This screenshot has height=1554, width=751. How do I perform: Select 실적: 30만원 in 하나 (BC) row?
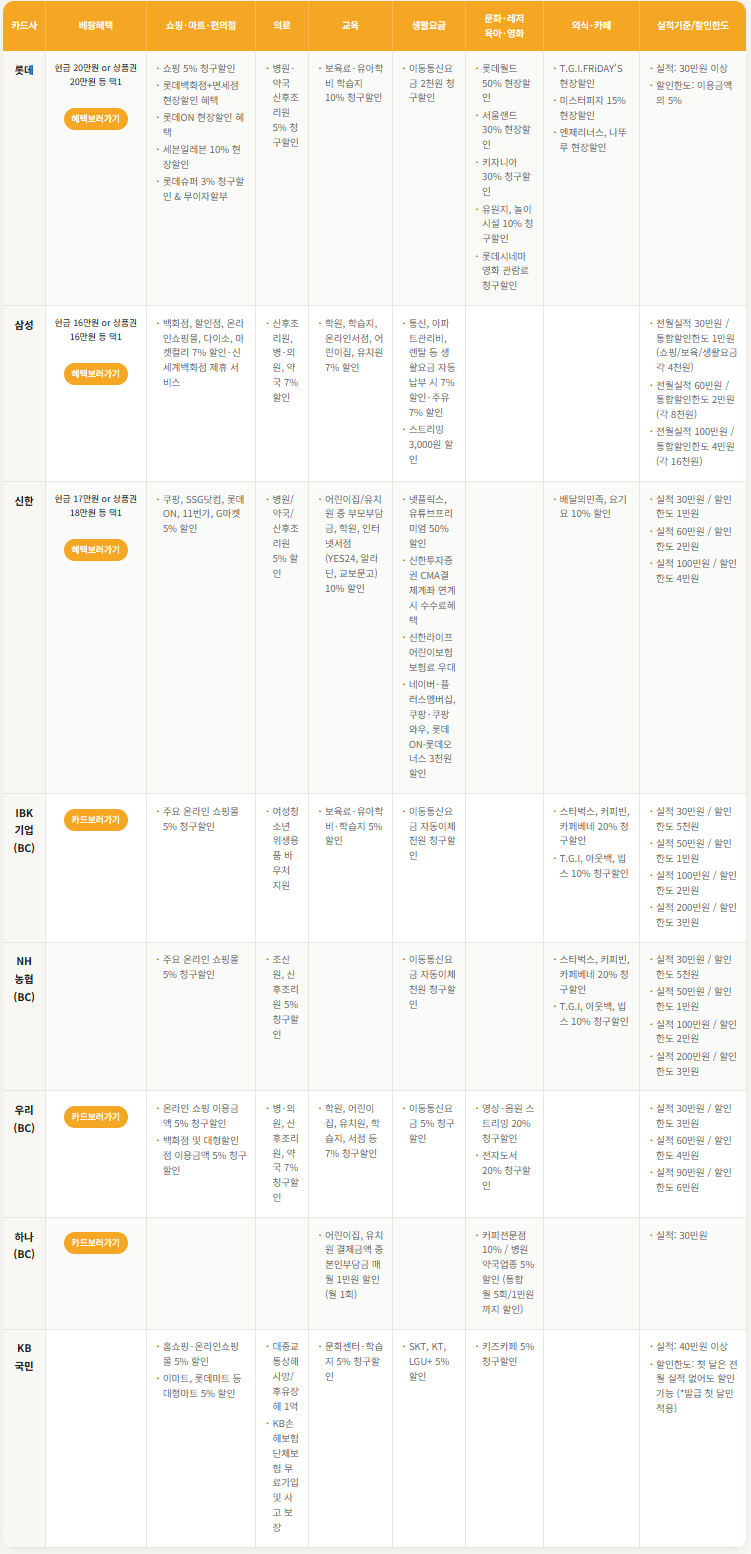(680, 1235)
